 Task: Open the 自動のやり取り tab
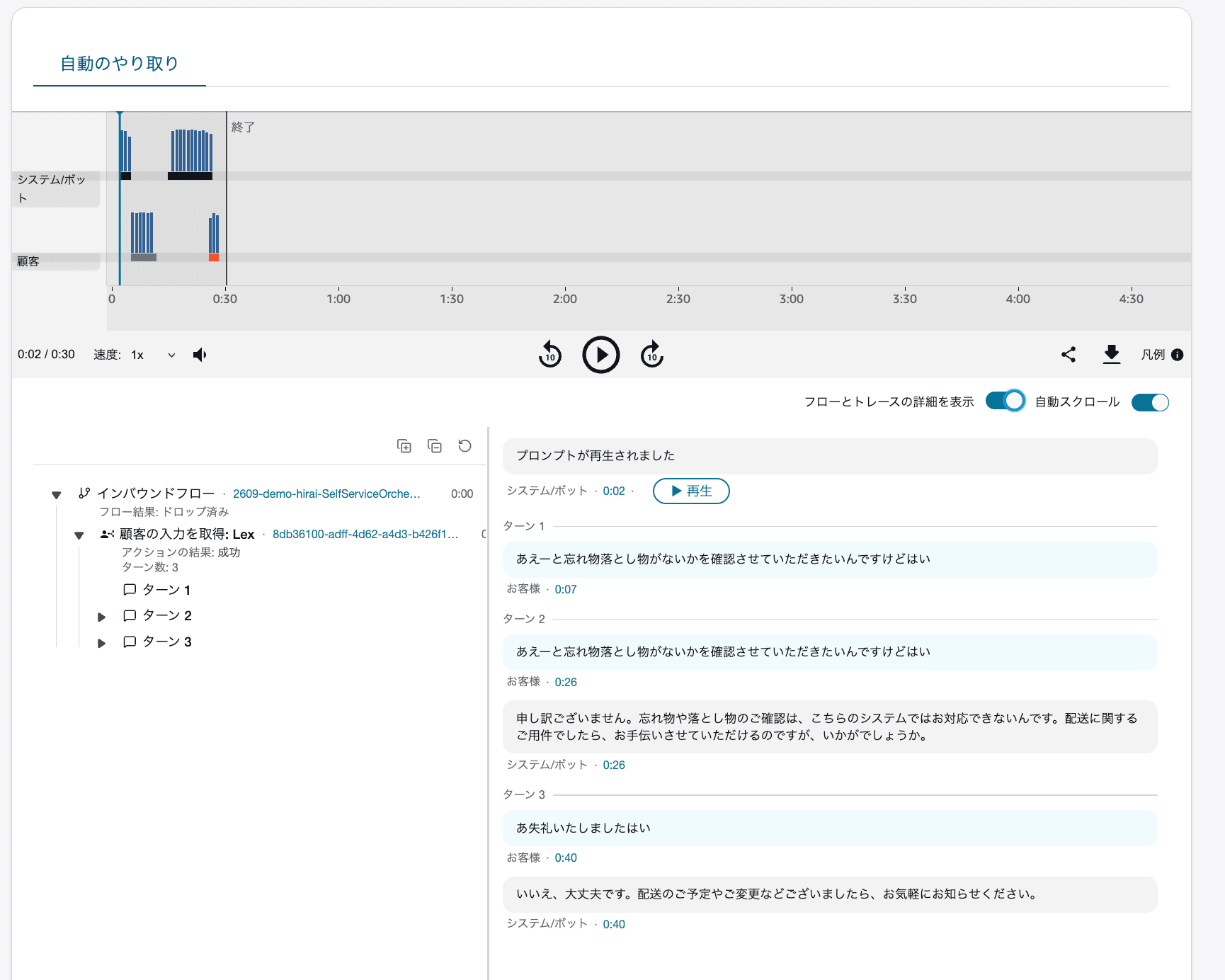119,64
